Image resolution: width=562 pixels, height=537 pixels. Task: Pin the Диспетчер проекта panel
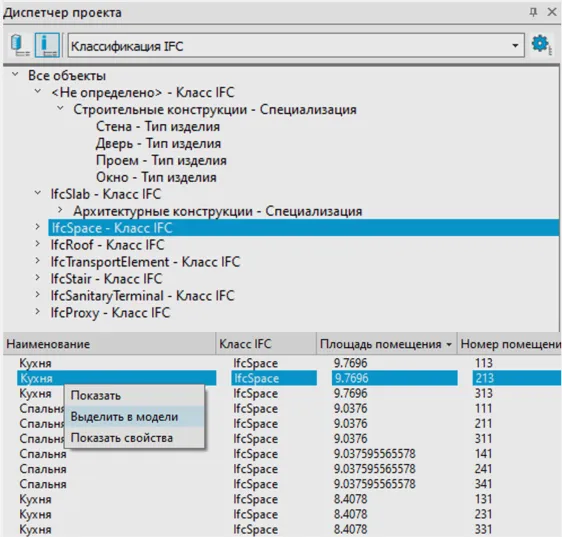(x=533, y=13)
